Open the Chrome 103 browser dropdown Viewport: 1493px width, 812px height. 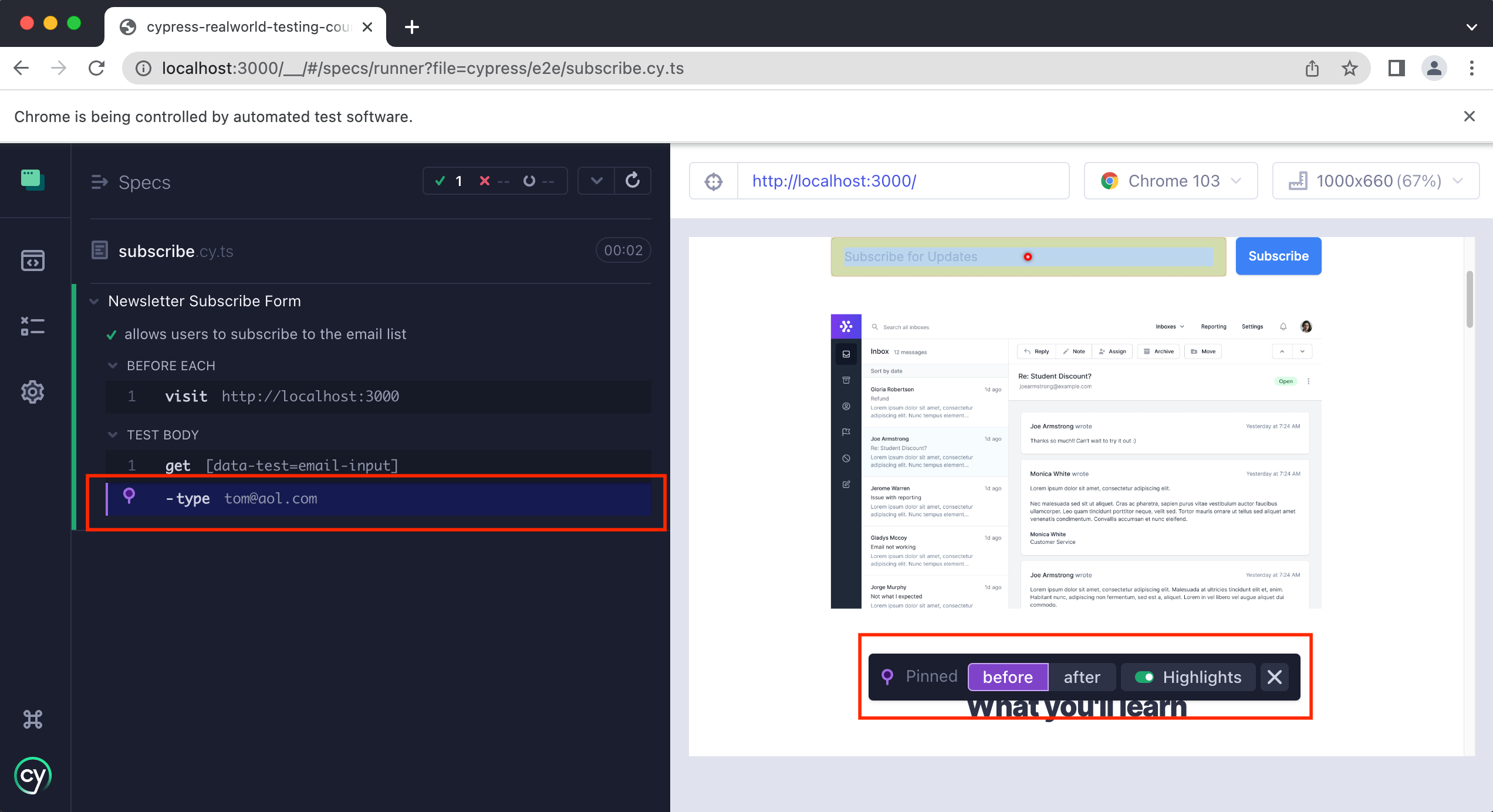[x=1171, y=181]
